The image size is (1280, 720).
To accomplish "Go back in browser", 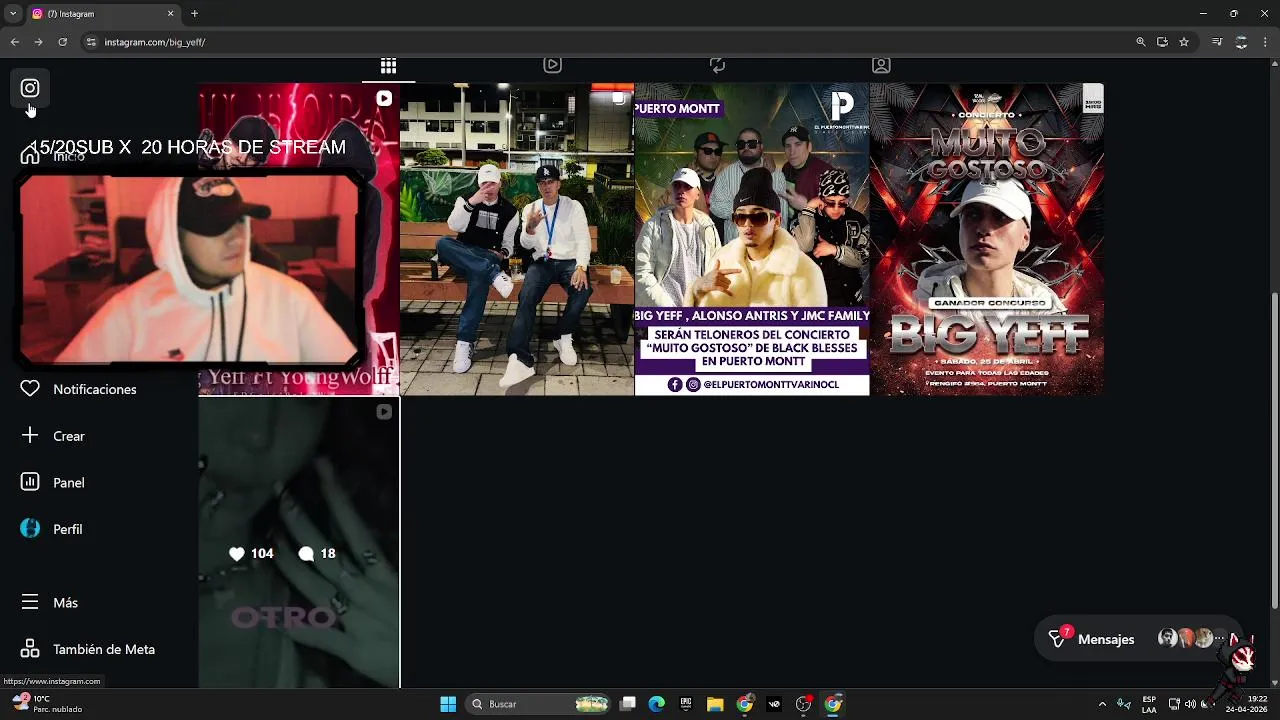I will [x=14, y=42].
